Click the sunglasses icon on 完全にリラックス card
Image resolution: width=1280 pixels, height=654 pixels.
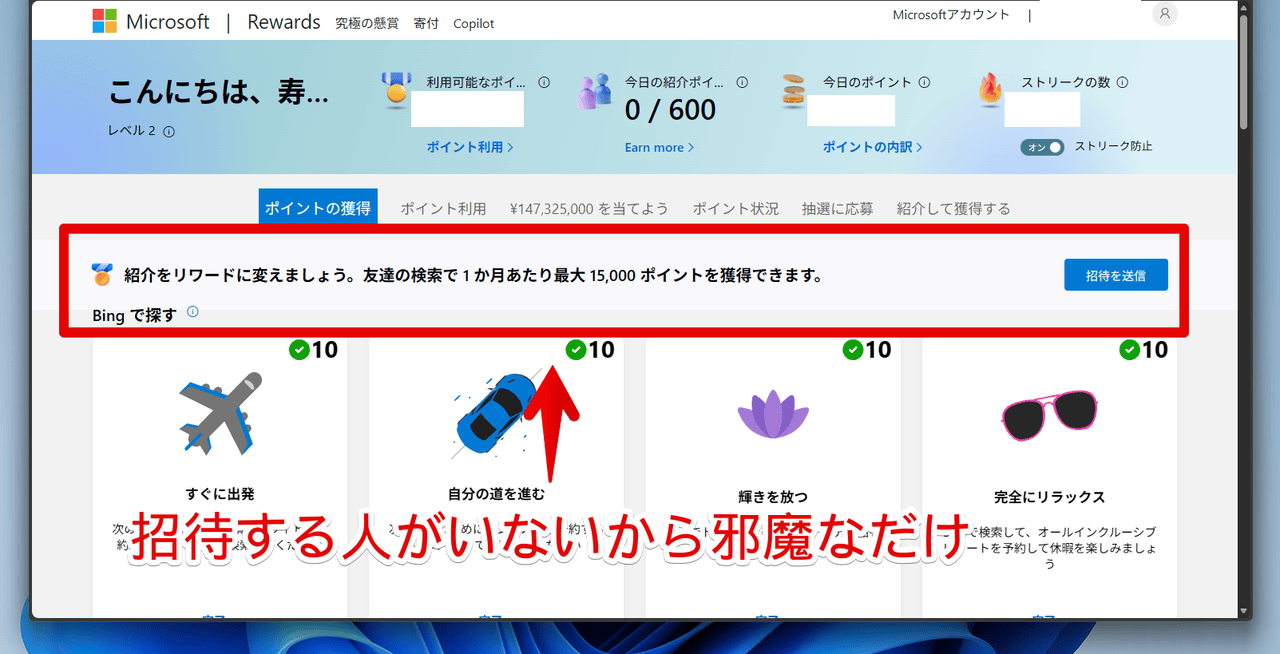(1049, 410)
